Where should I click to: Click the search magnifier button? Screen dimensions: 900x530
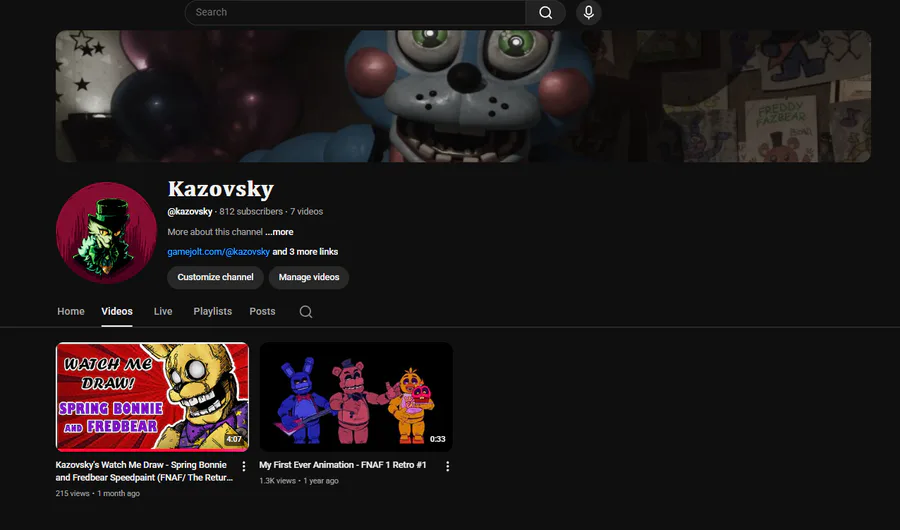545,13
